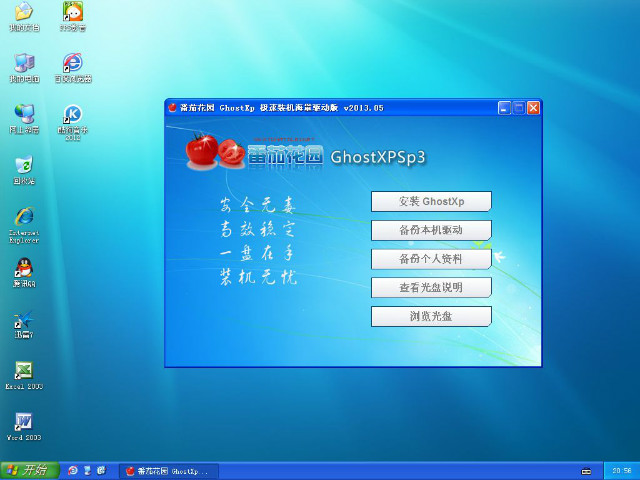Launch the browser quick launch icon
This screenshot has width=640, height=480.
[x=73, y=471]
